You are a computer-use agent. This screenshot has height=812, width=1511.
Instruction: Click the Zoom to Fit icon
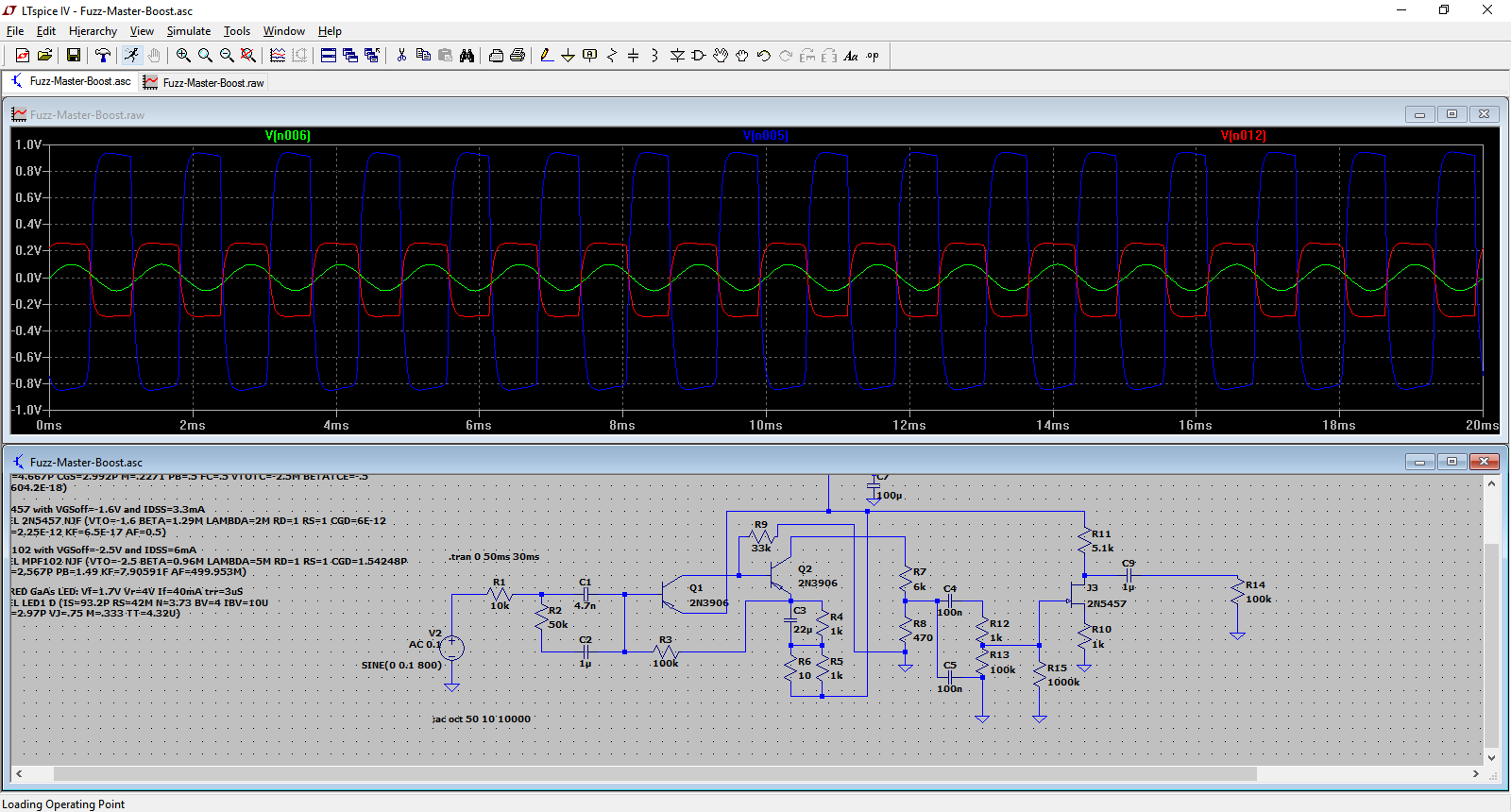click(248, 56)
